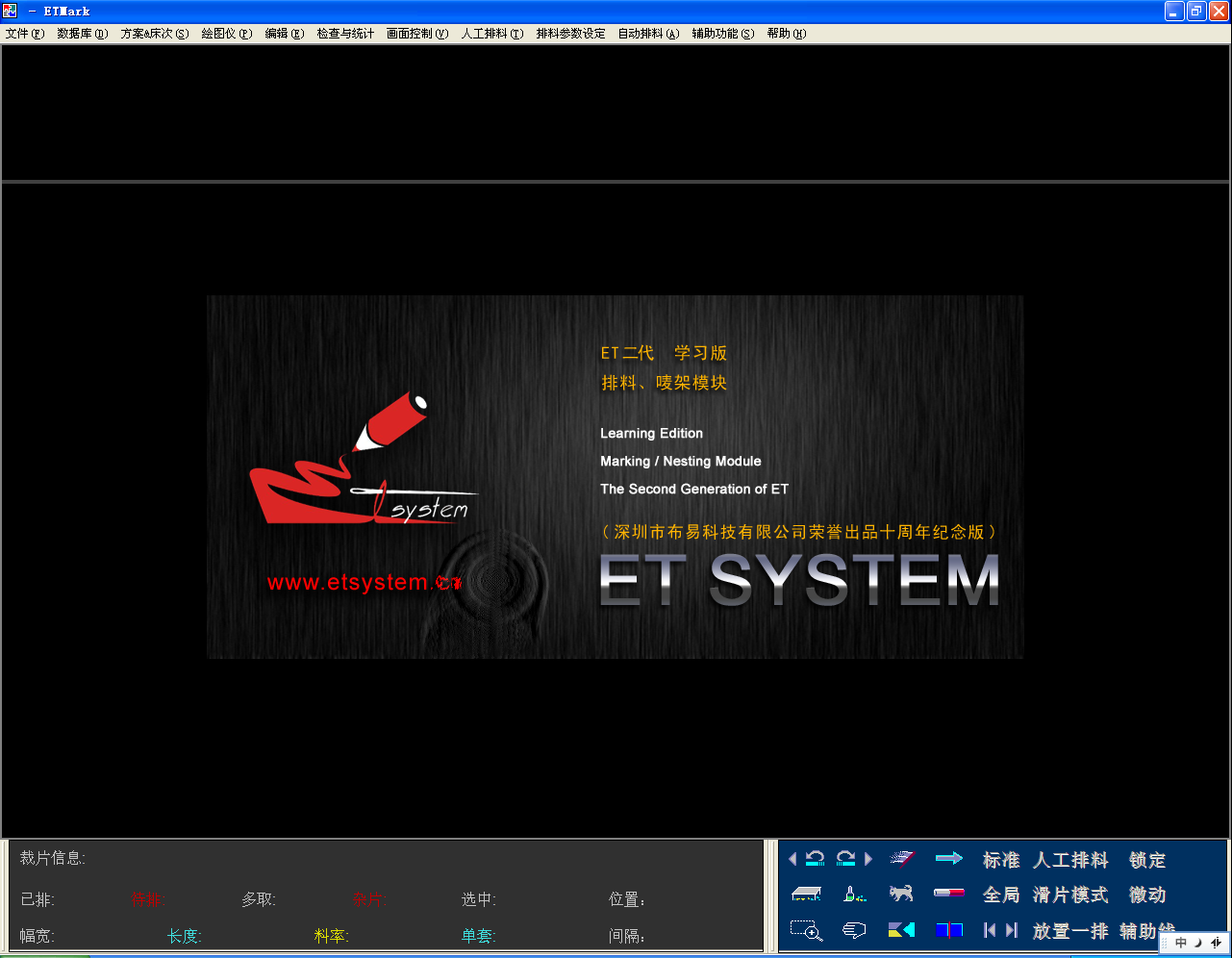This screenshot has width=1232, height=958.
Task: Open the 排料参数设定 menu
Action: pos(571,34)
